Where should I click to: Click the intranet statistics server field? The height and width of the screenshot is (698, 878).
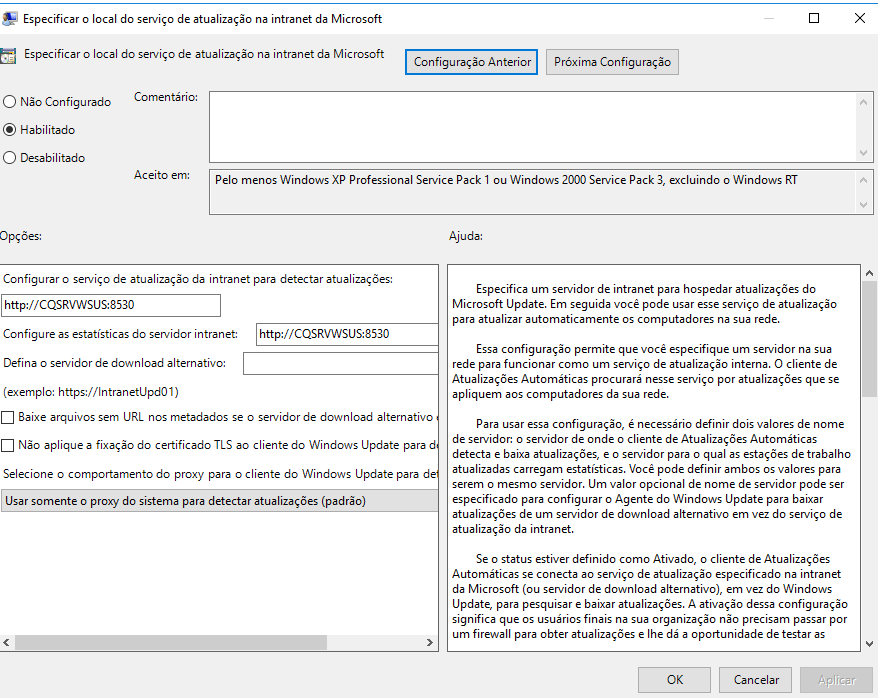345,335
